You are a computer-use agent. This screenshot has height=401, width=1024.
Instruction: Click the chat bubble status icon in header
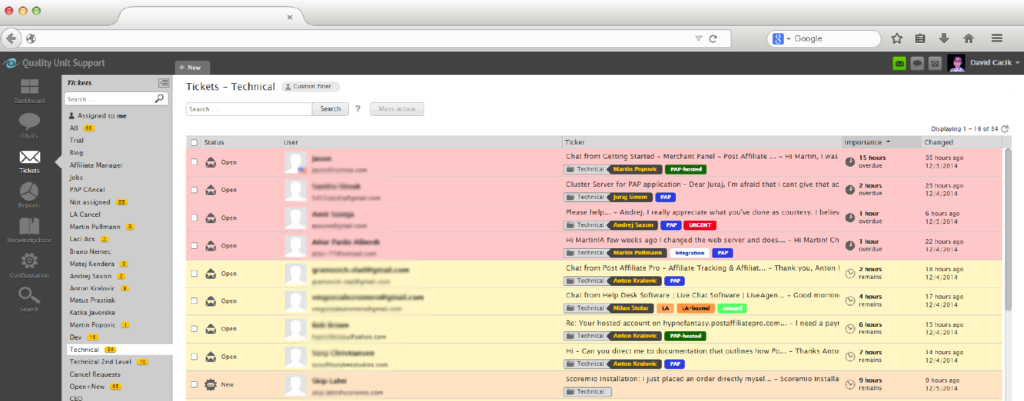918,64
